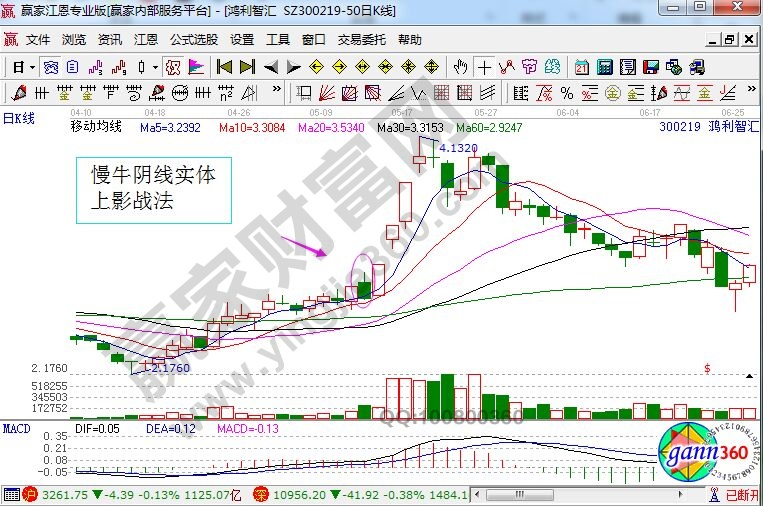The width and height of the screenshot is (763, 506).
Task: Click the 移动均线 indicator label
Action: click(95, 127)
